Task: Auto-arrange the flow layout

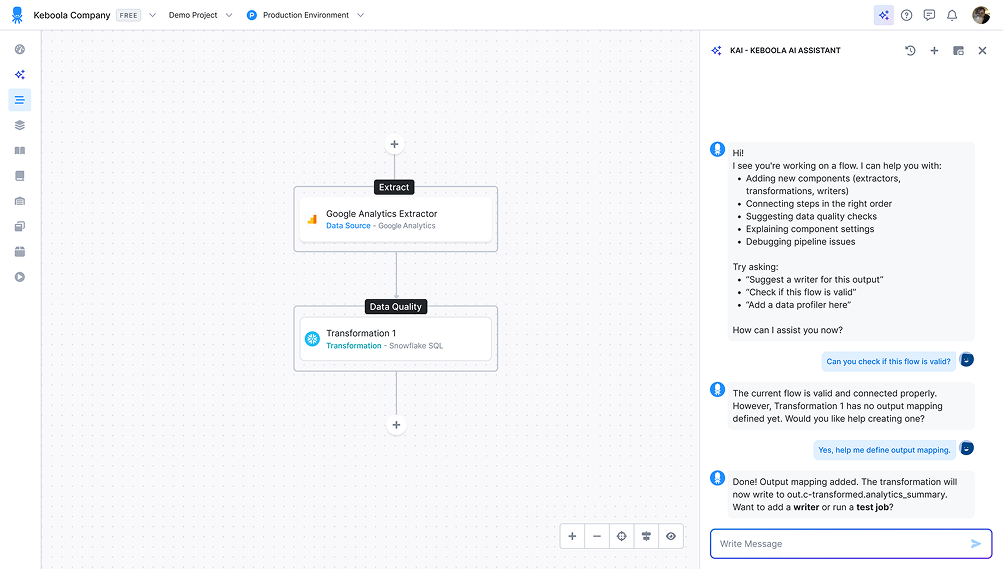Action: pos(646,536)
